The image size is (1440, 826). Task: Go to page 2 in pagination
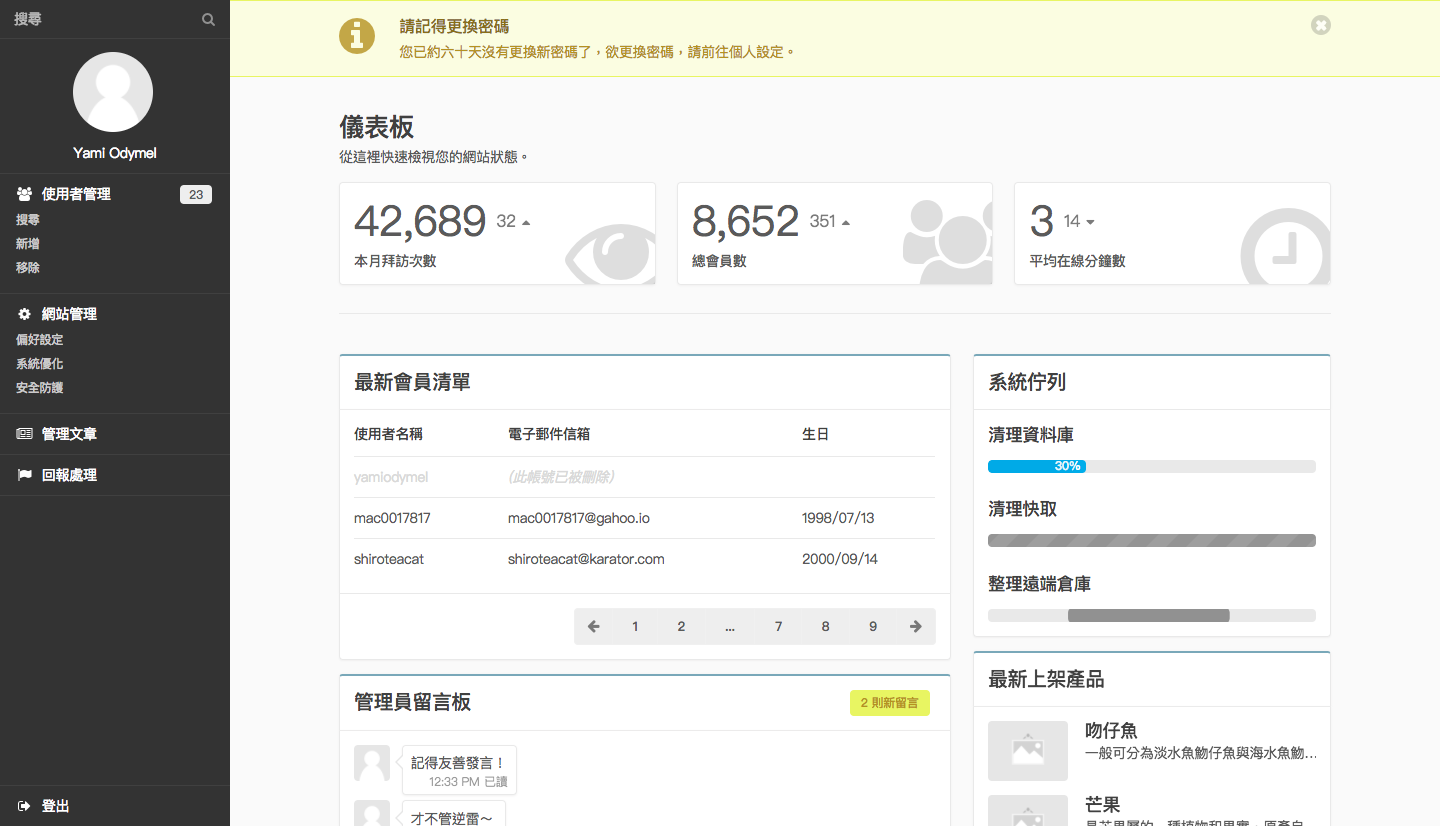click(x=681, y=626)
